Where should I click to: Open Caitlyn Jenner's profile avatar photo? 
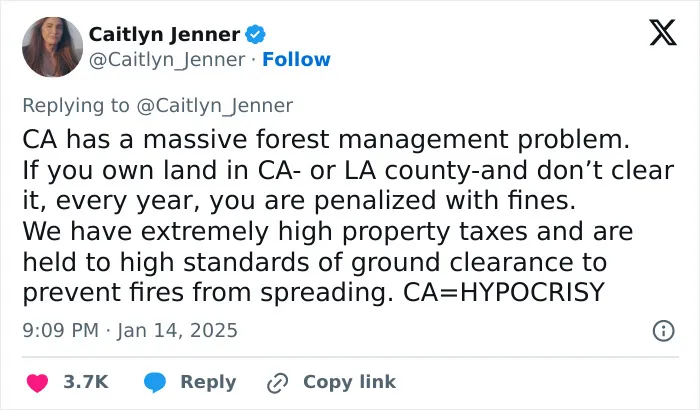(x=52, y=47)
